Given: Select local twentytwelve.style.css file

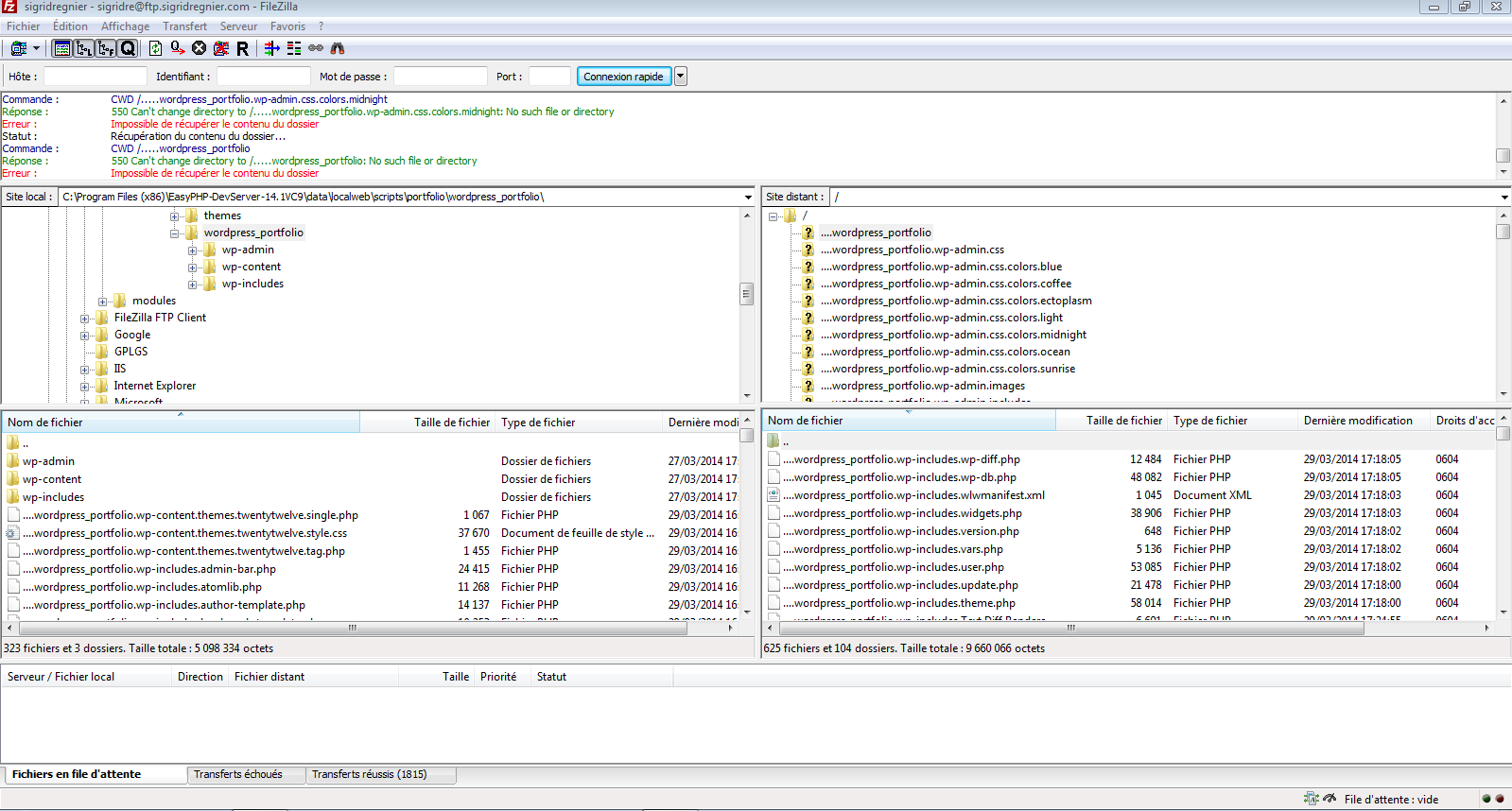Looking at the screenshot, I should pyautogui.click(x=184, y=533).
